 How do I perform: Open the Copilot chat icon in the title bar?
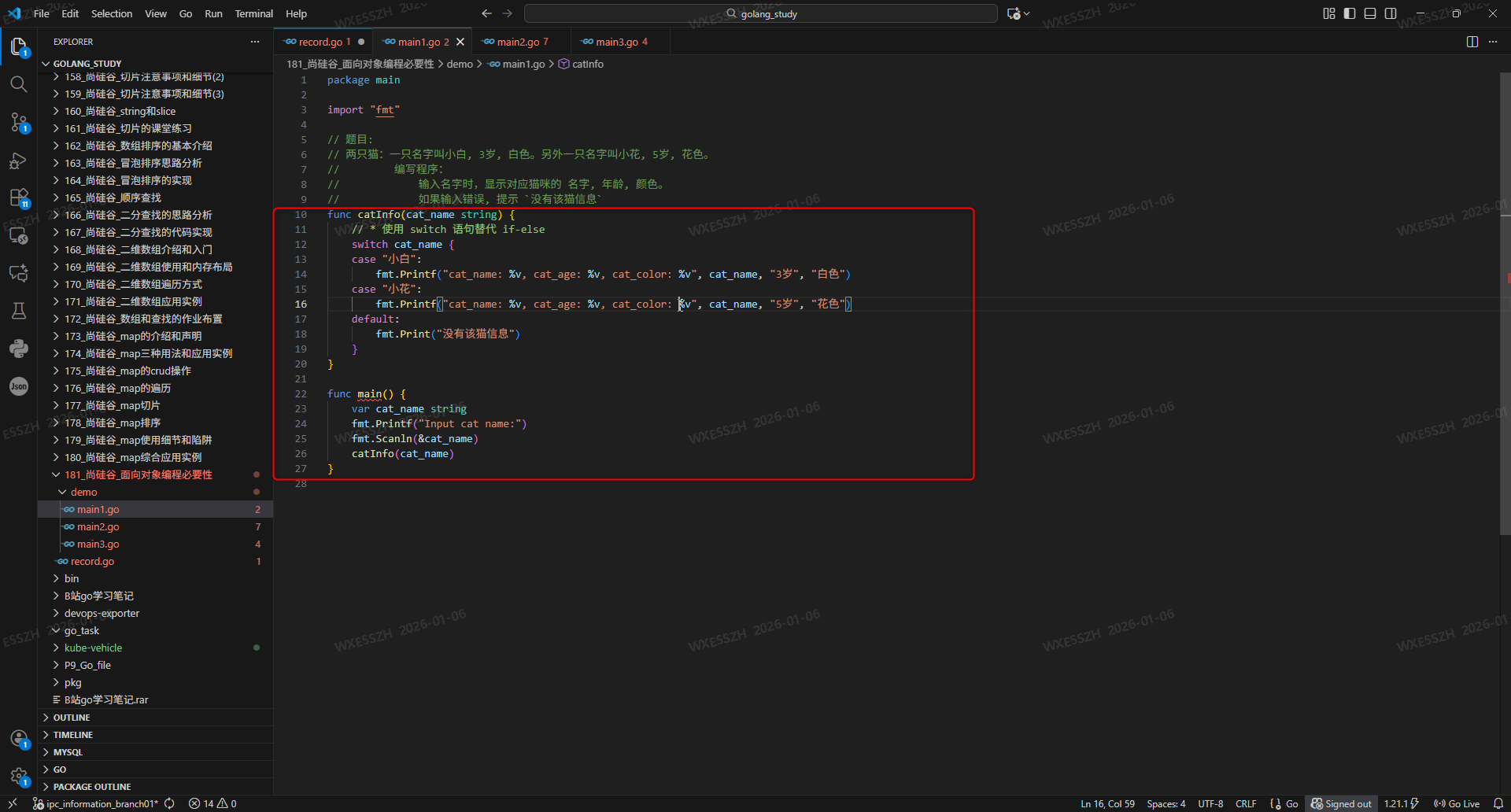1014,13
